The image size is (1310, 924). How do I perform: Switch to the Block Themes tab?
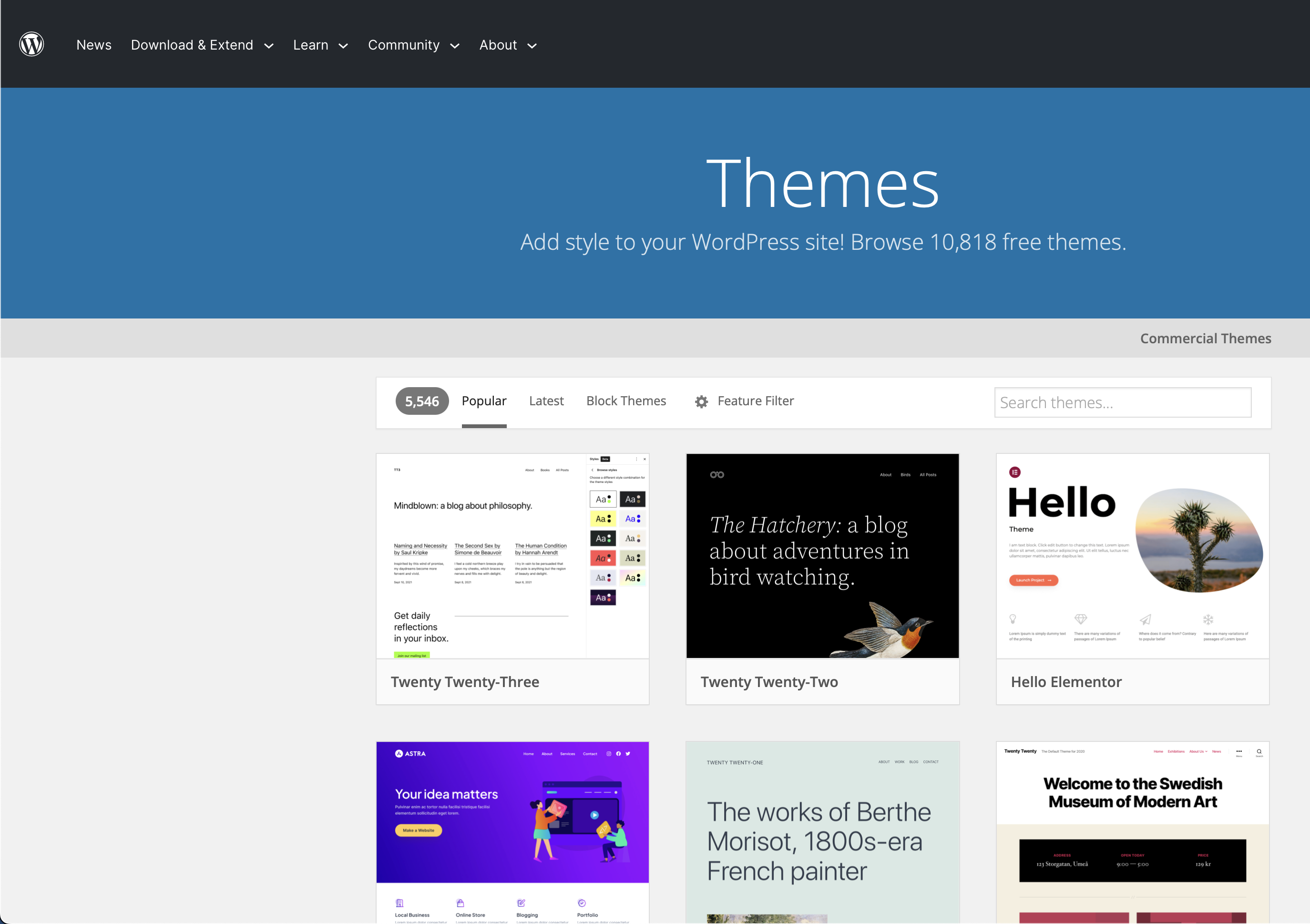click(x=626, y=401)
